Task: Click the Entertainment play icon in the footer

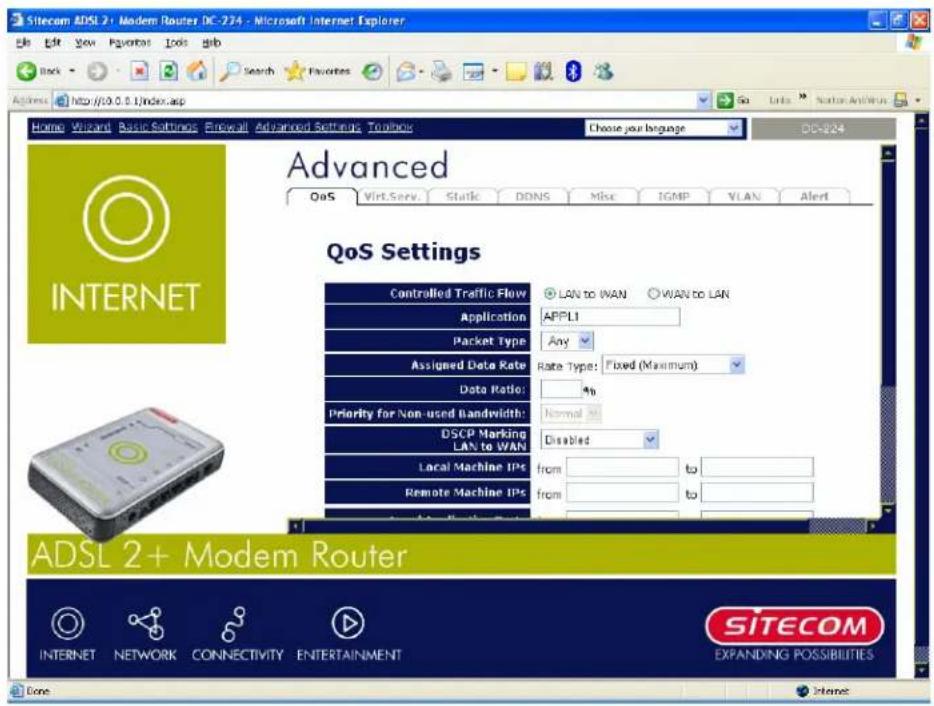Action: (348, 623)
